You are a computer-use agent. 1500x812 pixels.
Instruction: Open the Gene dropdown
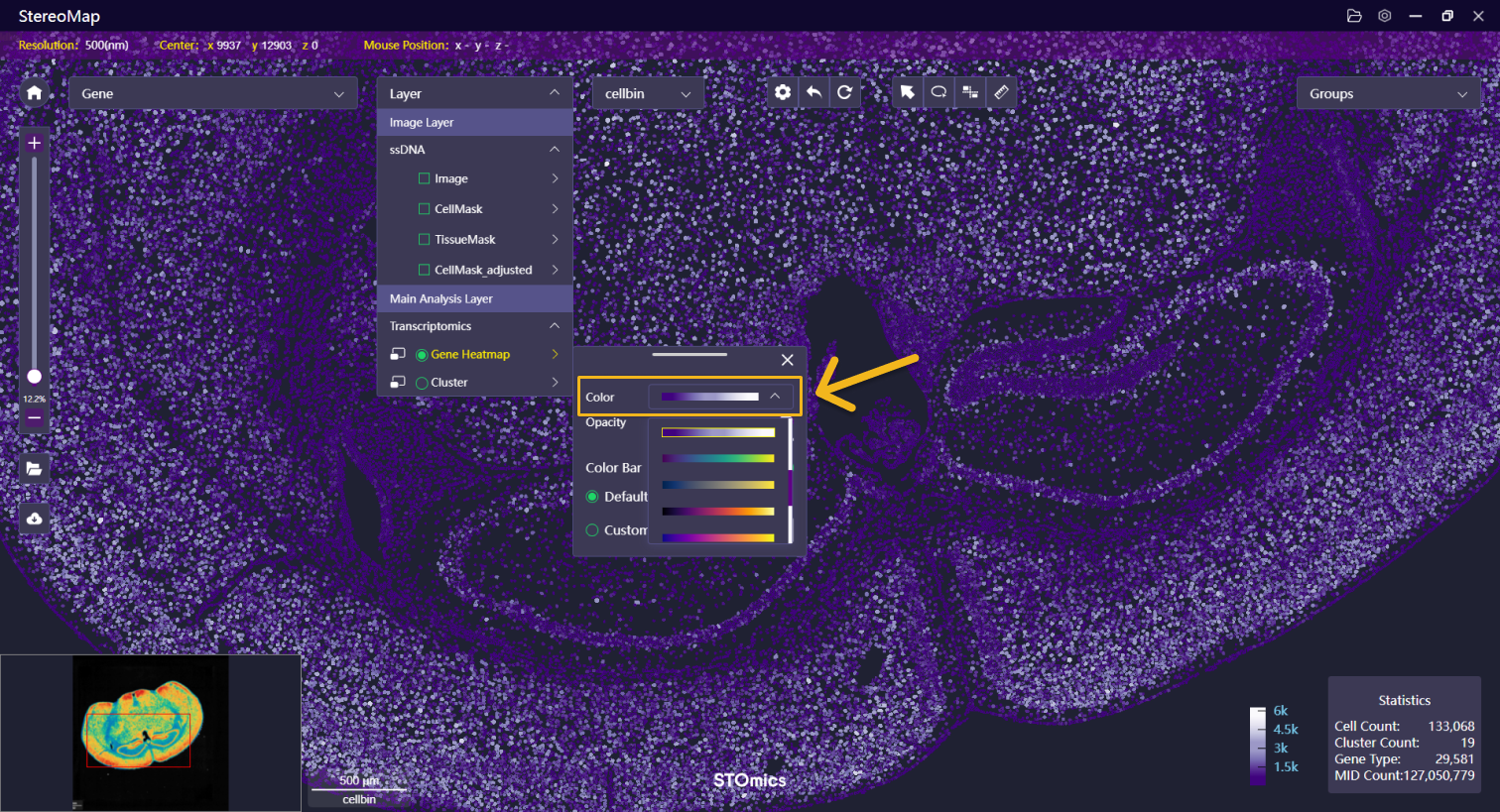tap(212, 93)
